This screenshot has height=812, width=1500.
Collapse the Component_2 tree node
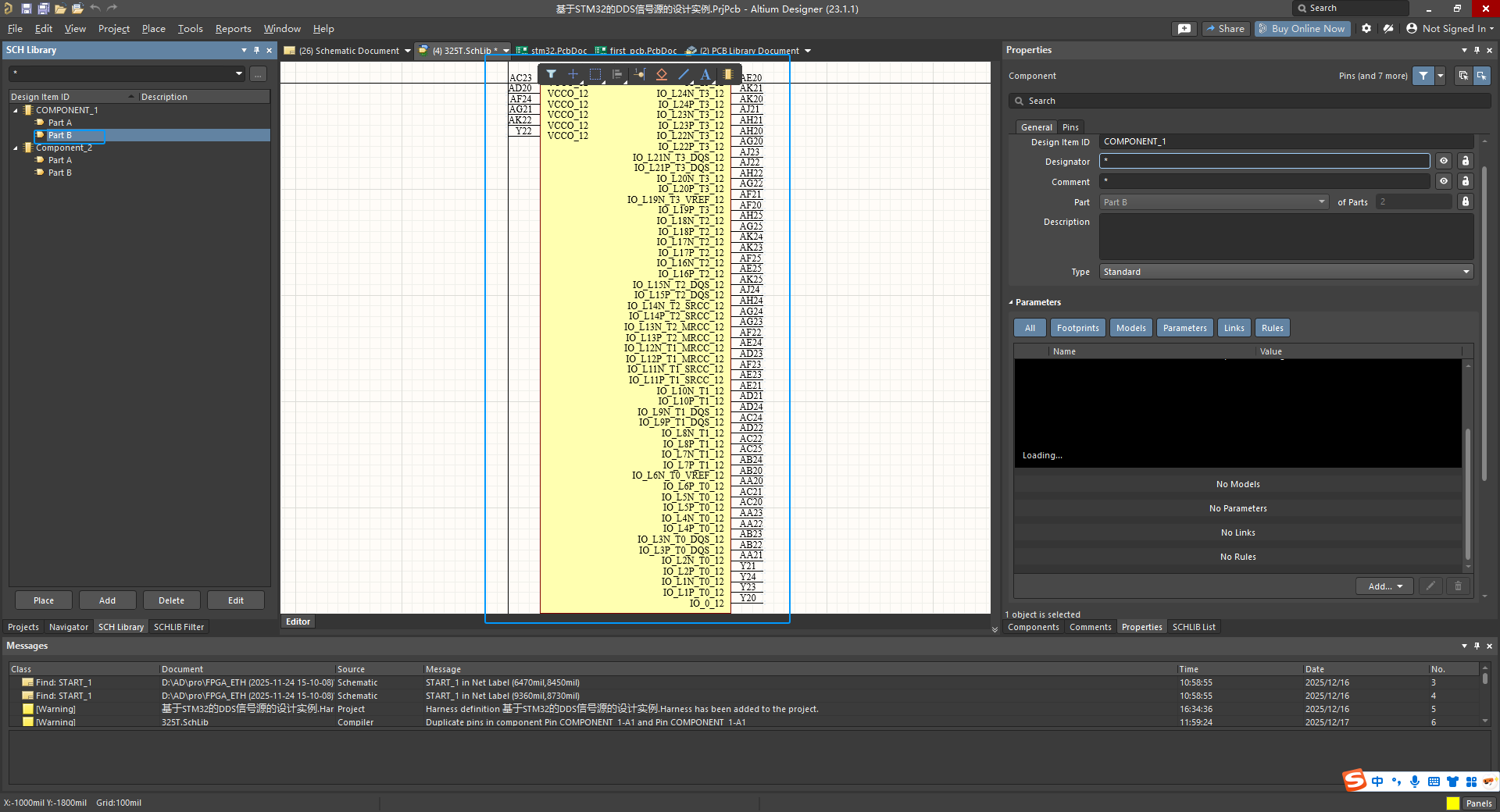click(x=16, y=148)
